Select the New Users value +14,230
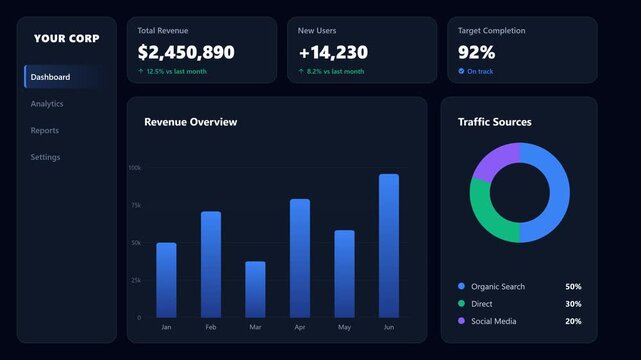 tap(333, 52)
